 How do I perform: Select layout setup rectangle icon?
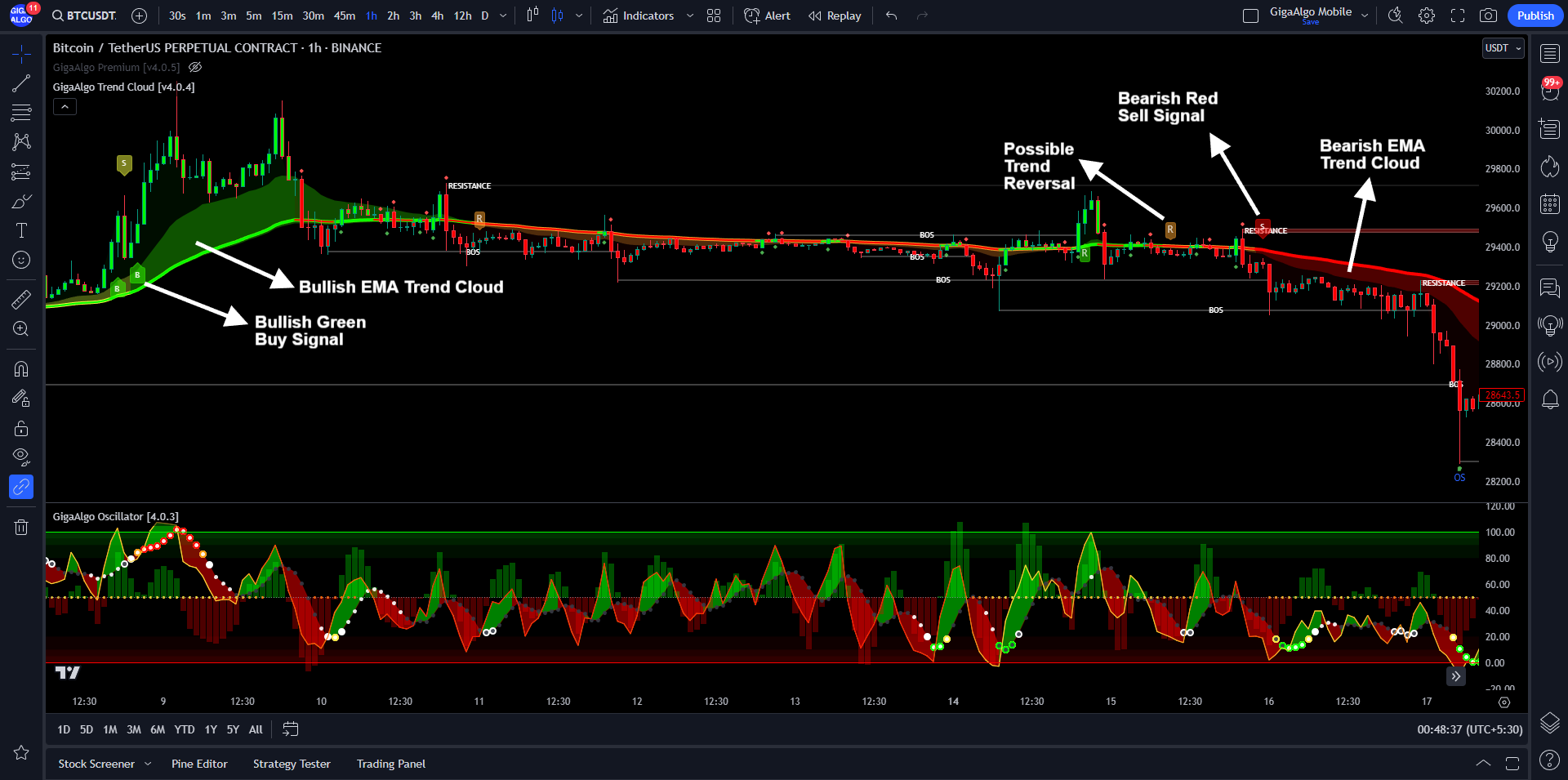[x=1250, y=16]
